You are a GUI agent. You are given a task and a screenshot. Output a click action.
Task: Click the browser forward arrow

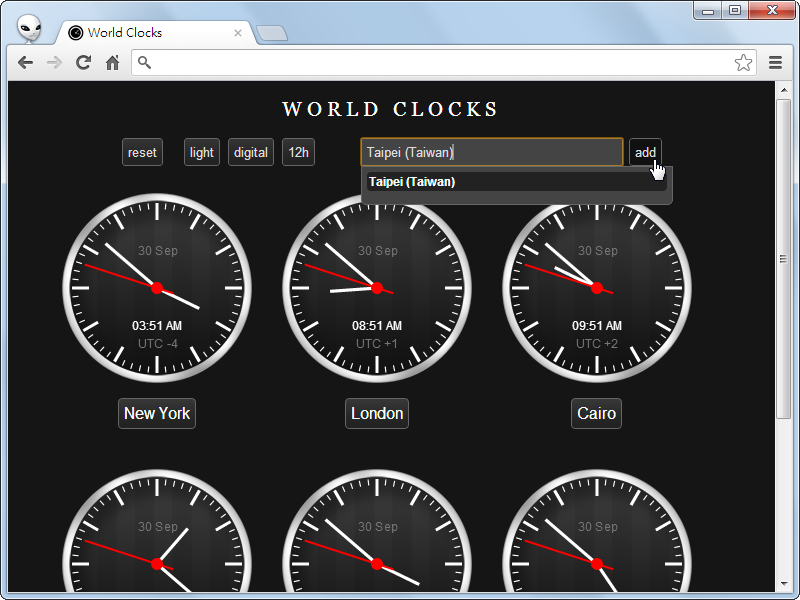[x=55, y=63]
